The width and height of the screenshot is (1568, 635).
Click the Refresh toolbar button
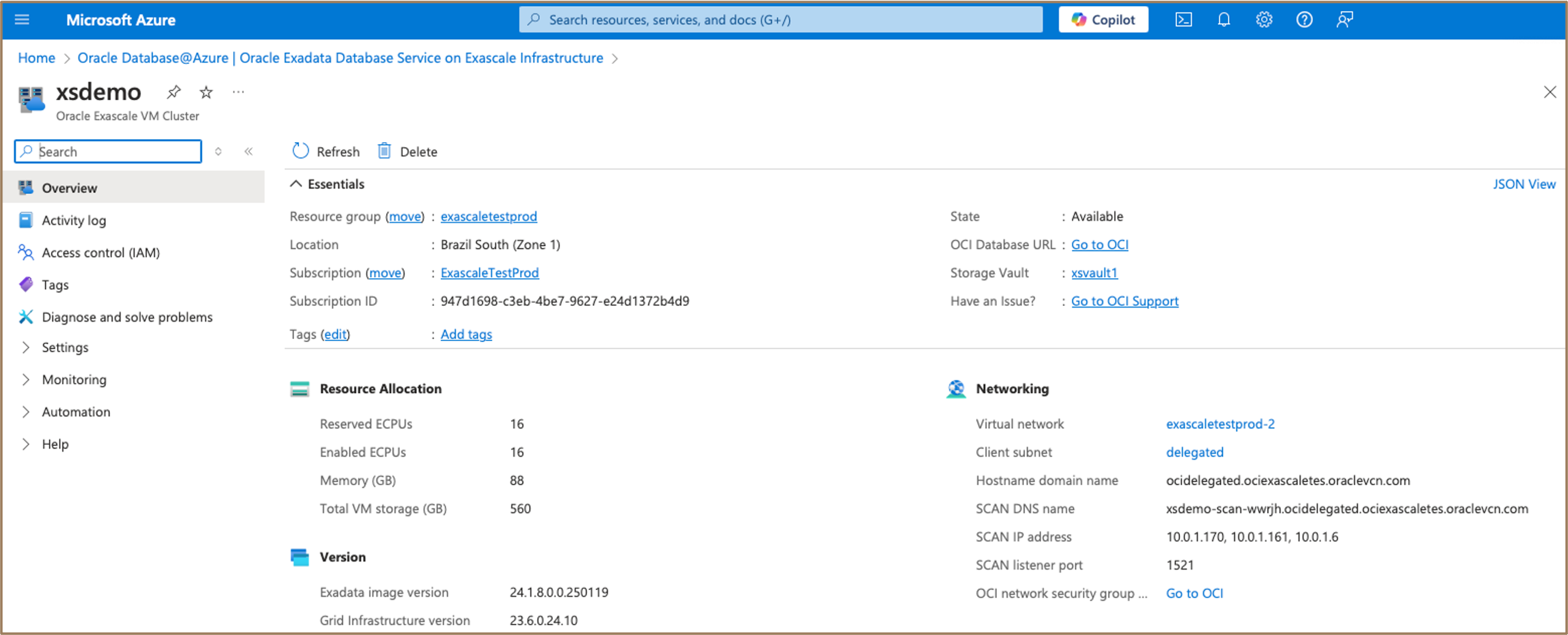tap(326, 151)
